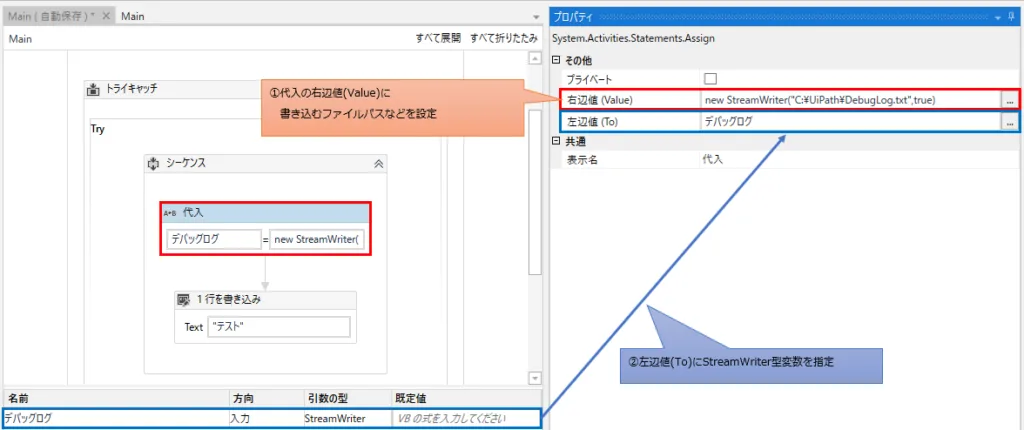Toggle the プライベート checkbox
The width and height of the screenshot is (1024, 430).
point(711,79)
